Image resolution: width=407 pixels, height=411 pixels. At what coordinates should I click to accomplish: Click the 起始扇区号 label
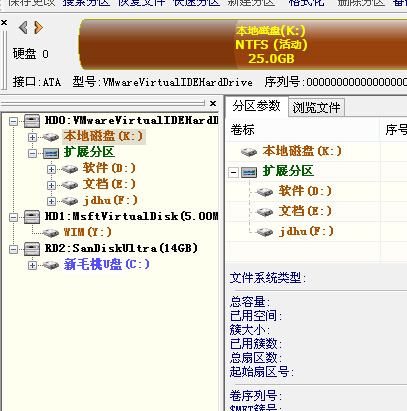pyautogui.click(x=262, y=372)
